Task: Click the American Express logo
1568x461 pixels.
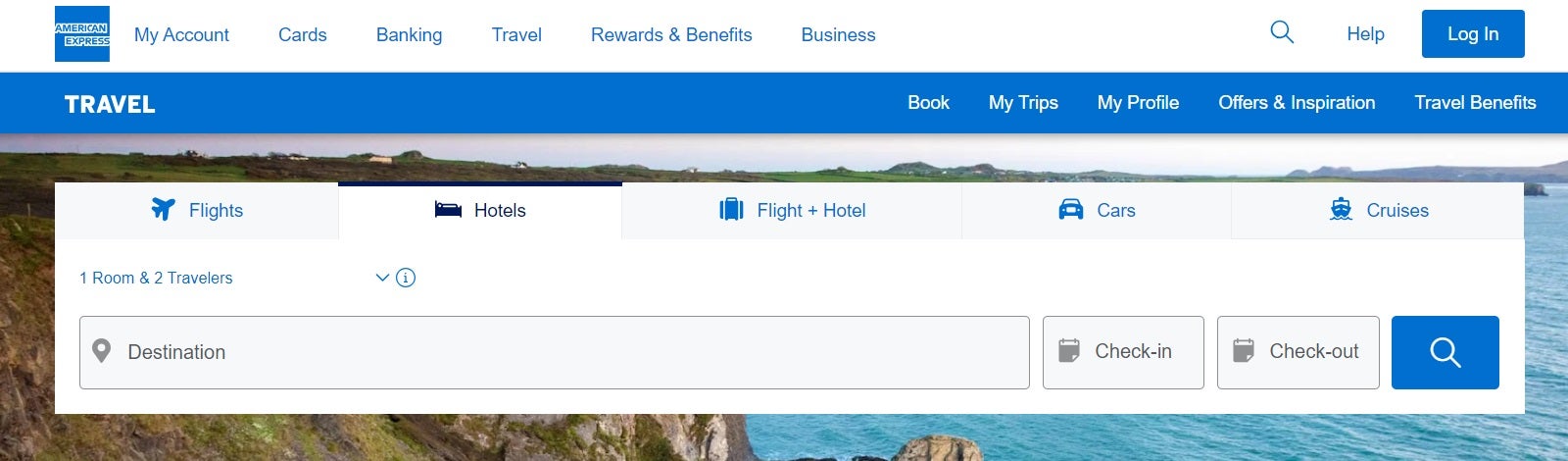Action: coord(82,34)
